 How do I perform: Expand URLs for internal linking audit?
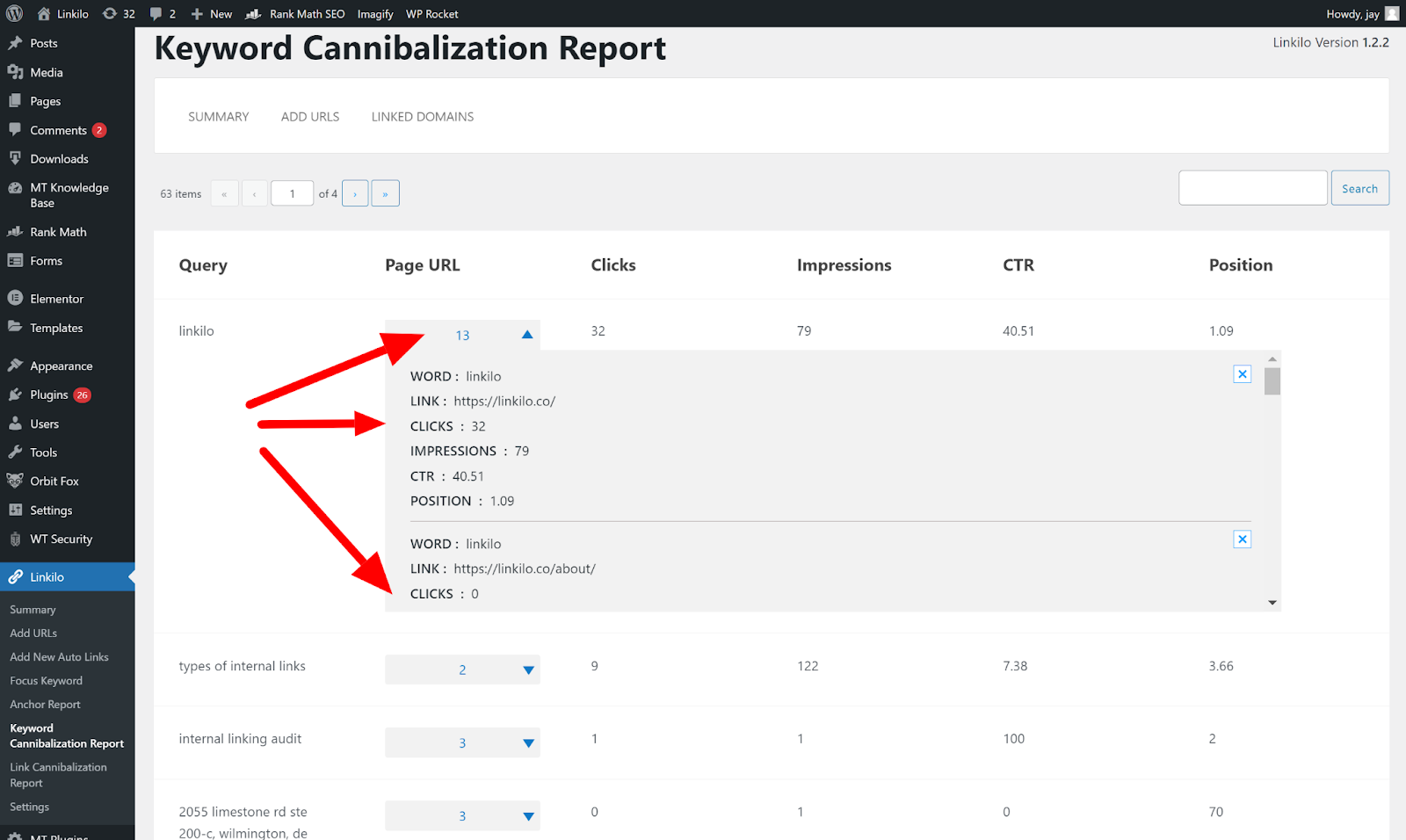462,742
